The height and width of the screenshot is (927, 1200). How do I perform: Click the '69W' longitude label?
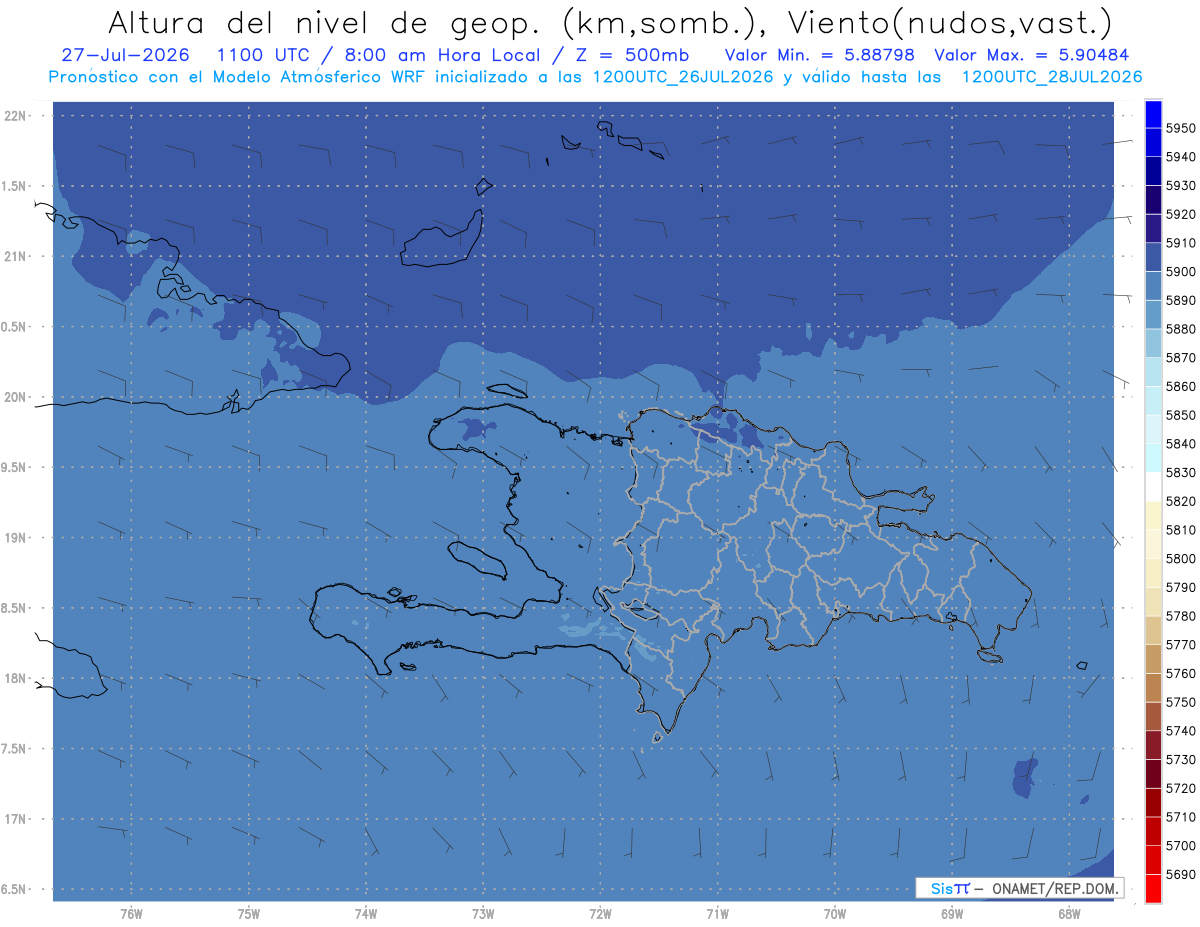[x=952, y=914]
